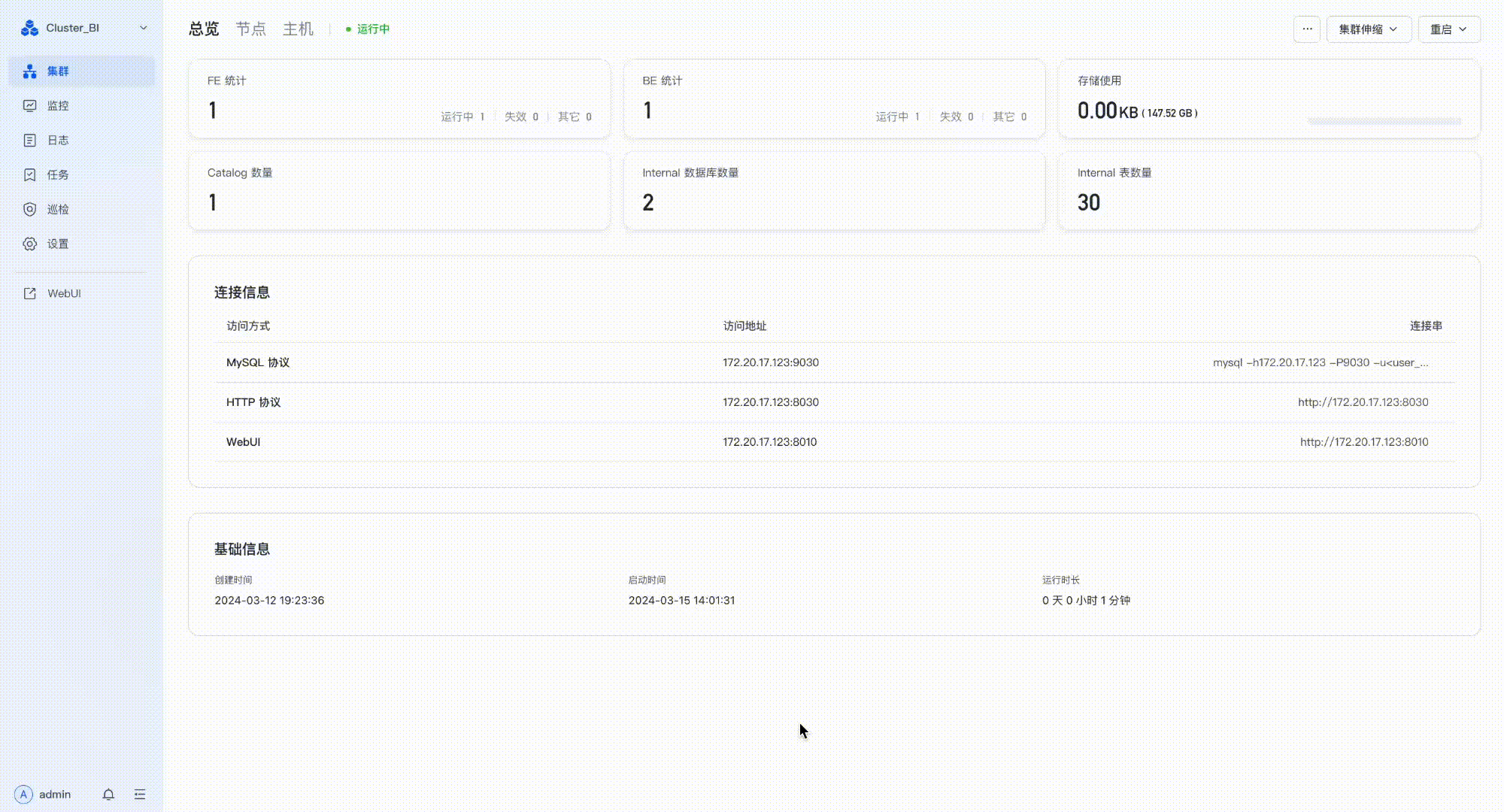Open the 监控 (Monitor) panel
This screenshot has width=1504, height=812.
(57, 105)
